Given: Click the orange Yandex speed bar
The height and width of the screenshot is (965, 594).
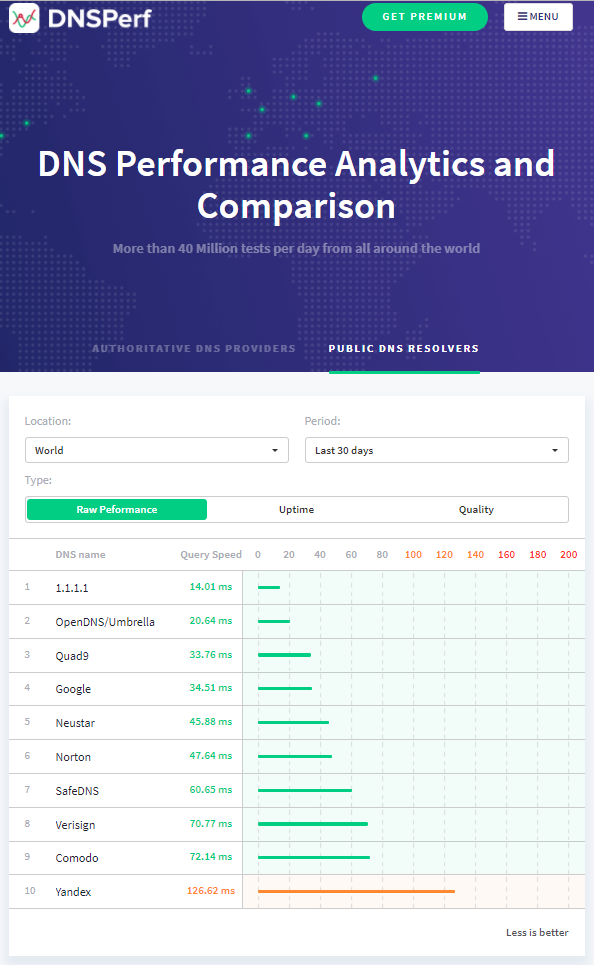Looking at the screenshot, I should point(356,891).
